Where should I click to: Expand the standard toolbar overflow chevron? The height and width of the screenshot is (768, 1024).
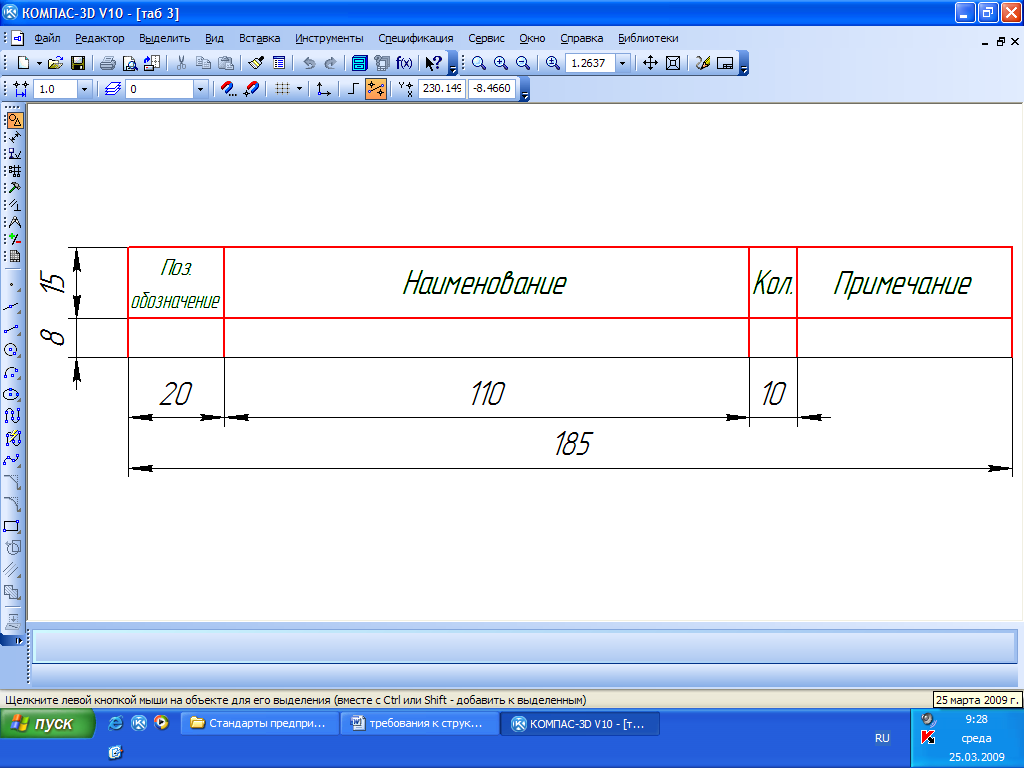click(453, 63)
